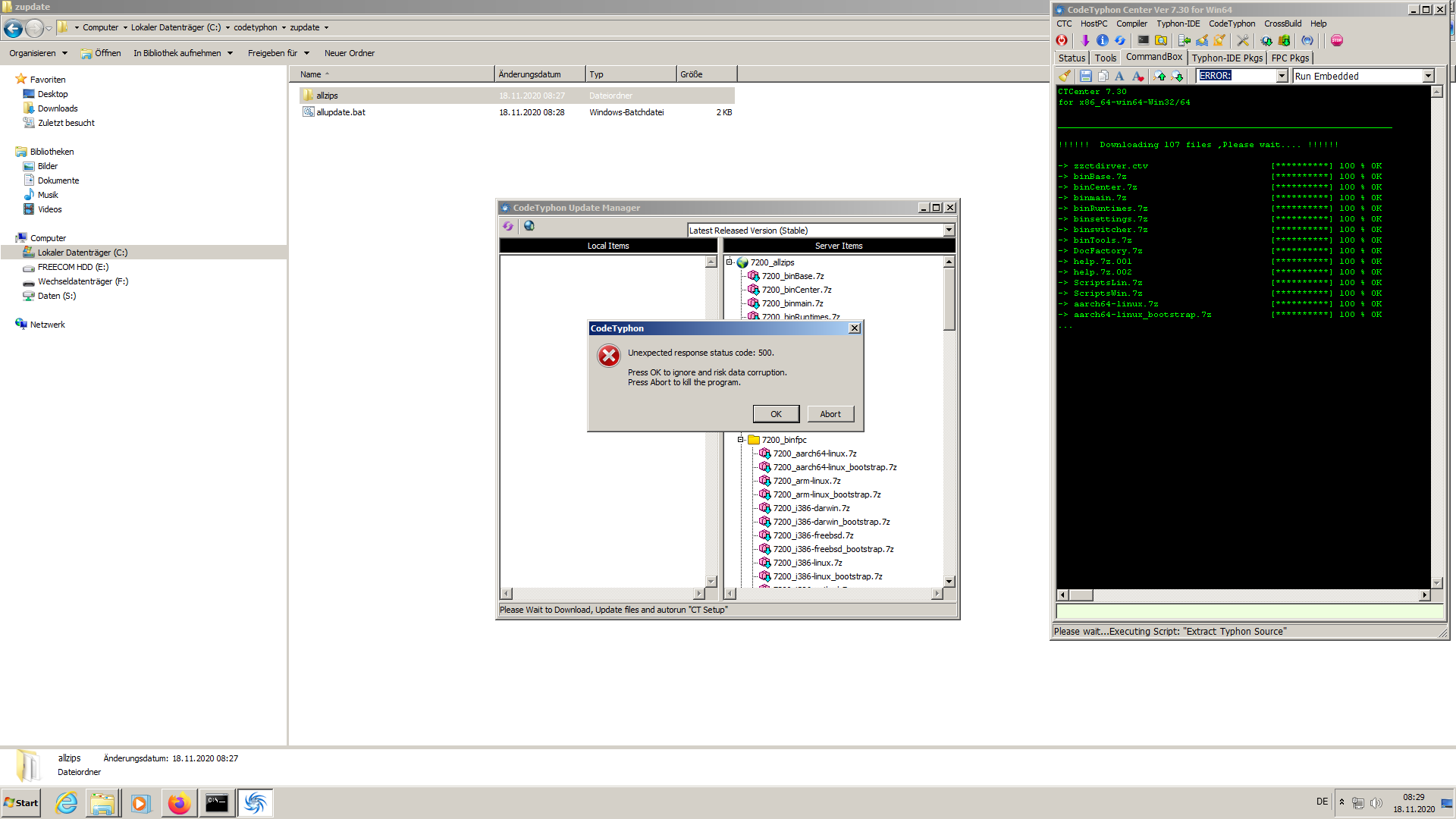Click the search-up magnifier icon in CommandBox
This screenshot has width=1456, height=819.
[x=1159, y=76]
